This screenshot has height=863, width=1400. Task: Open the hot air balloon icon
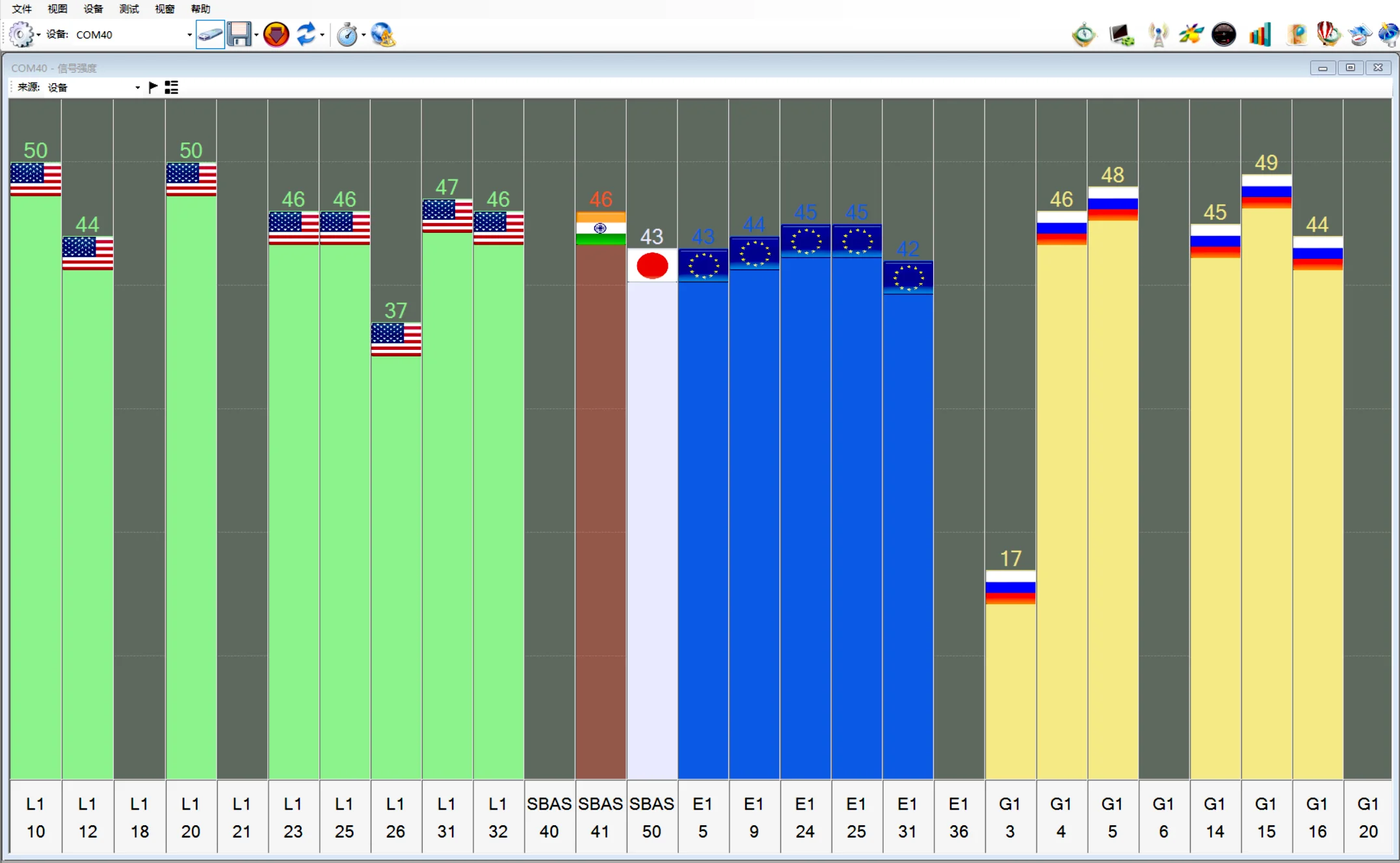(x=1328, y=34)
